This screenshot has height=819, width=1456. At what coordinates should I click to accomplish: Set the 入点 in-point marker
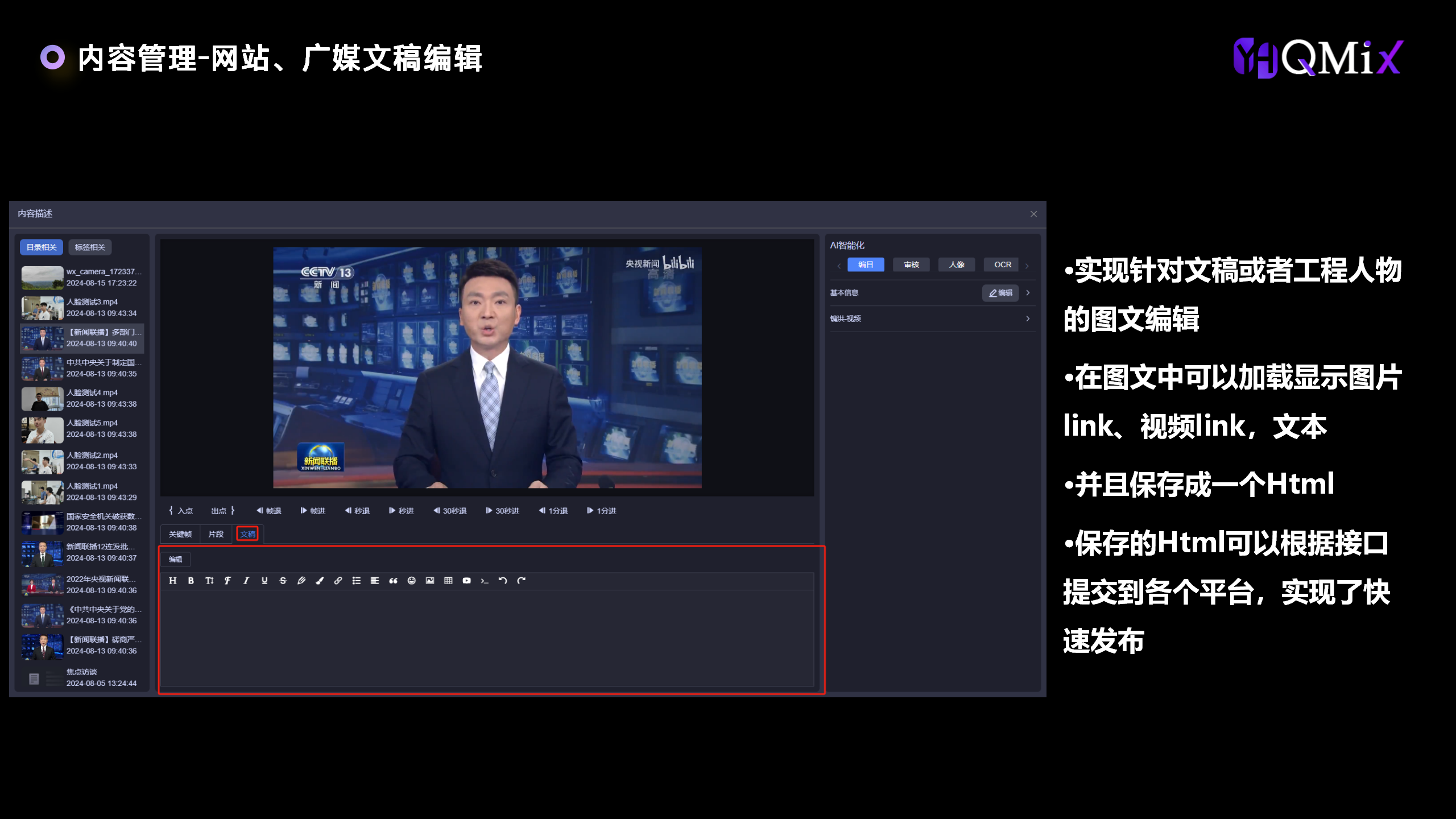181,511
